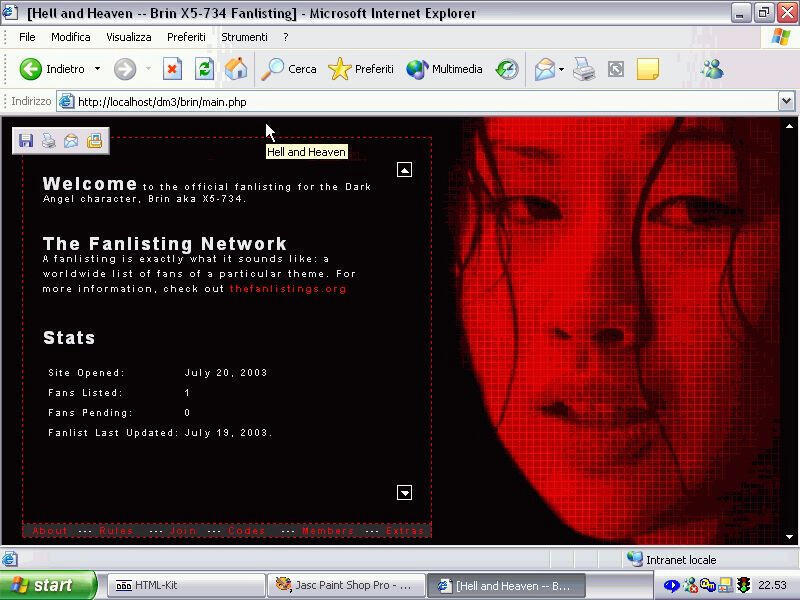The width and height of the screenshot is (800, 600).
Task: Click the address bar URL field
Action: click(400, 101)
